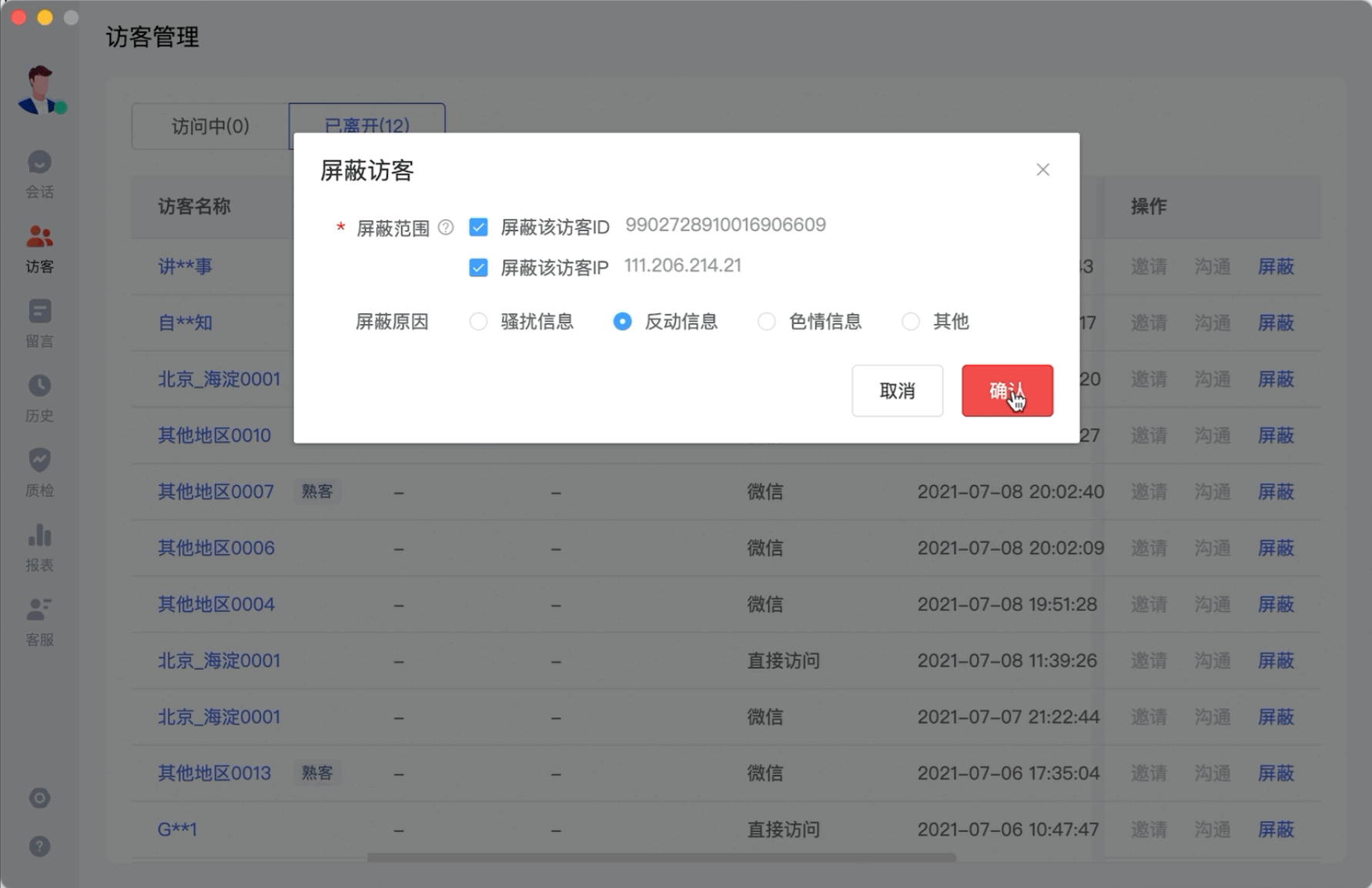This screenshot has height=888, width=1372.
Task: Click the 熟客 tag beside 其他地区0007
Action: pyautogui.click(x=317, y=492)
